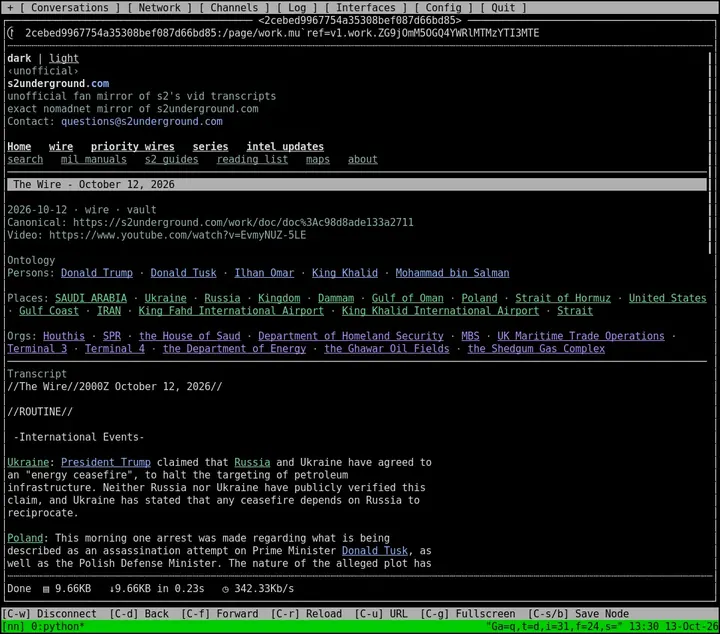Open the series navigation link

coord(210,146)
